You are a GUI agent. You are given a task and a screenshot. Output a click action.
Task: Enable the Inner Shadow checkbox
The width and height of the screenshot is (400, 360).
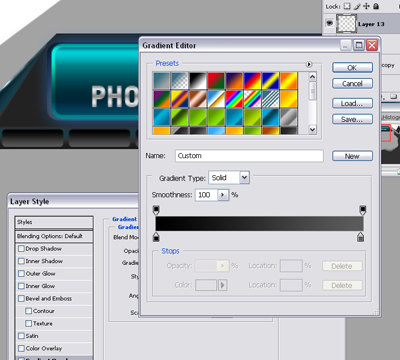(21, 261)
